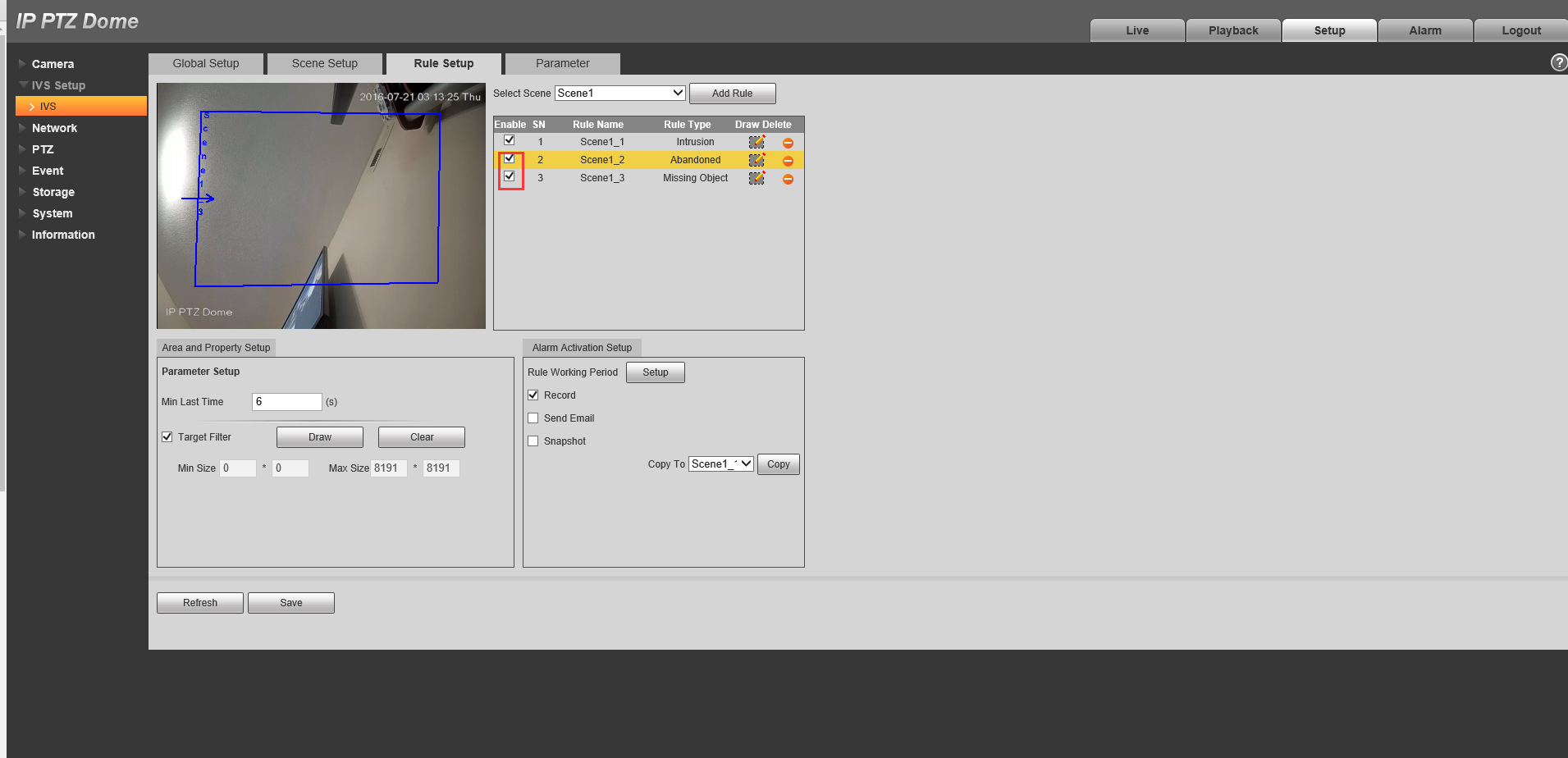Select the Scene1_2 rule name cell
1568x758 pixels.
click(x=602, y=160)
